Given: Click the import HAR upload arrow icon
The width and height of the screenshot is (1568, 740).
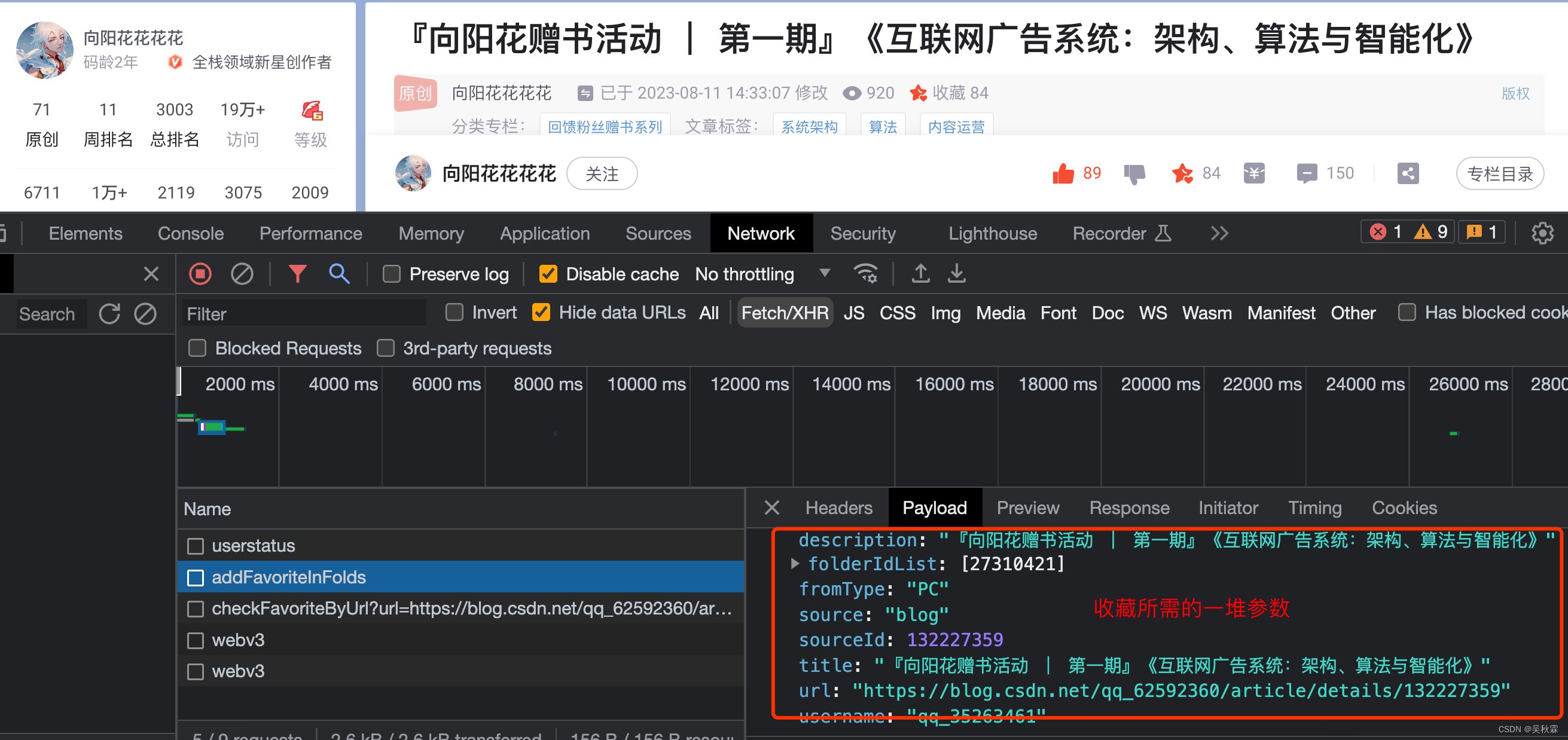Looking at the screenshot, I should pyautogui.click(x=920, y=274).
